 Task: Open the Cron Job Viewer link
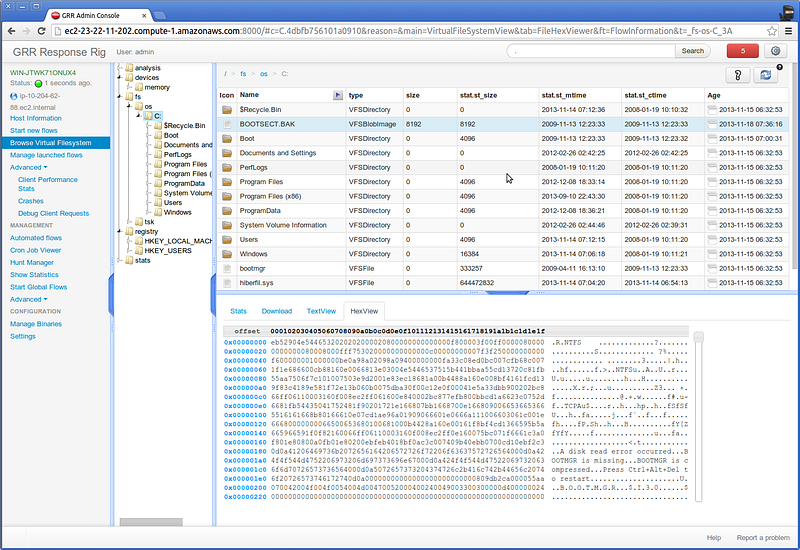click(35, 250)
